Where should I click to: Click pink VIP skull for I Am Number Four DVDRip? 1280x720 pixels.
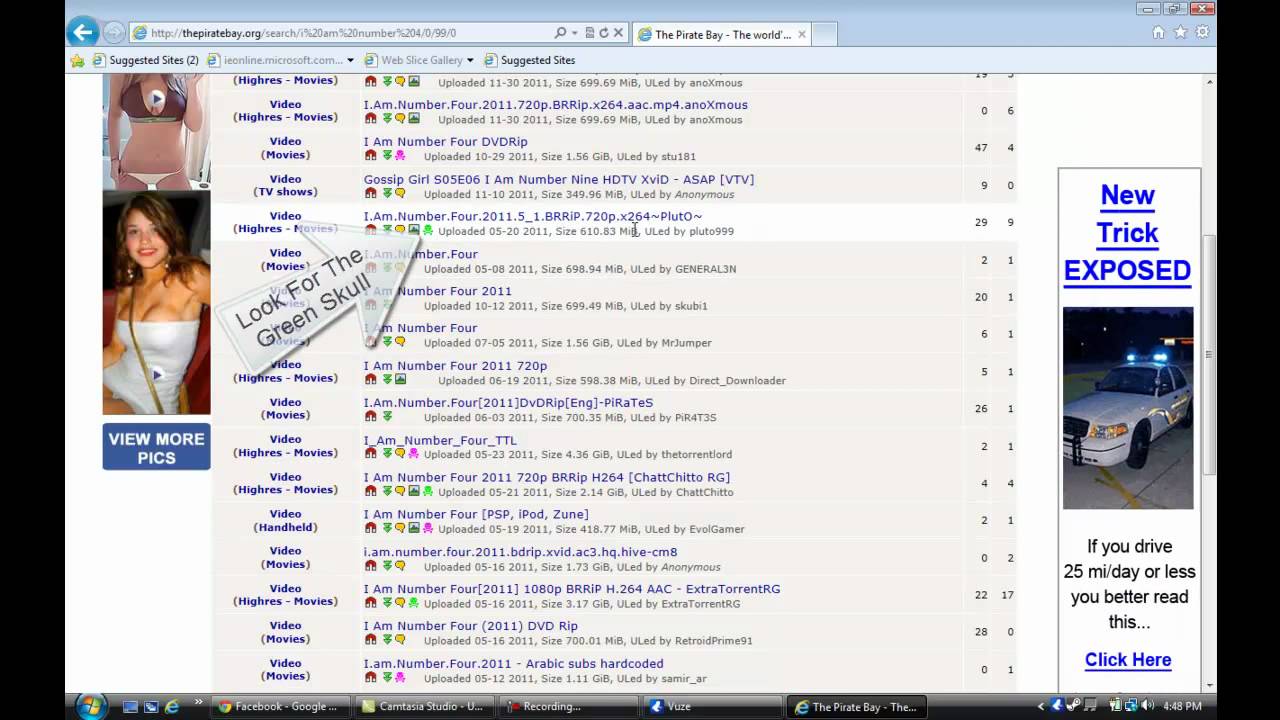coord(400,157)
